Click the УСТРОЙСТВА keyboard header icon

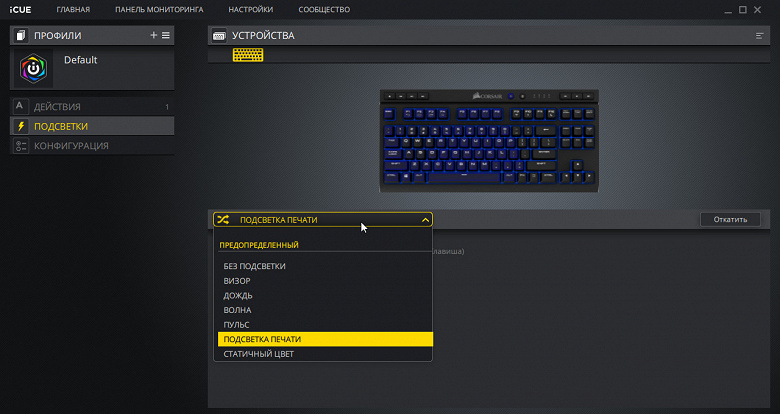pyautogui.click(x=219, y=35)
